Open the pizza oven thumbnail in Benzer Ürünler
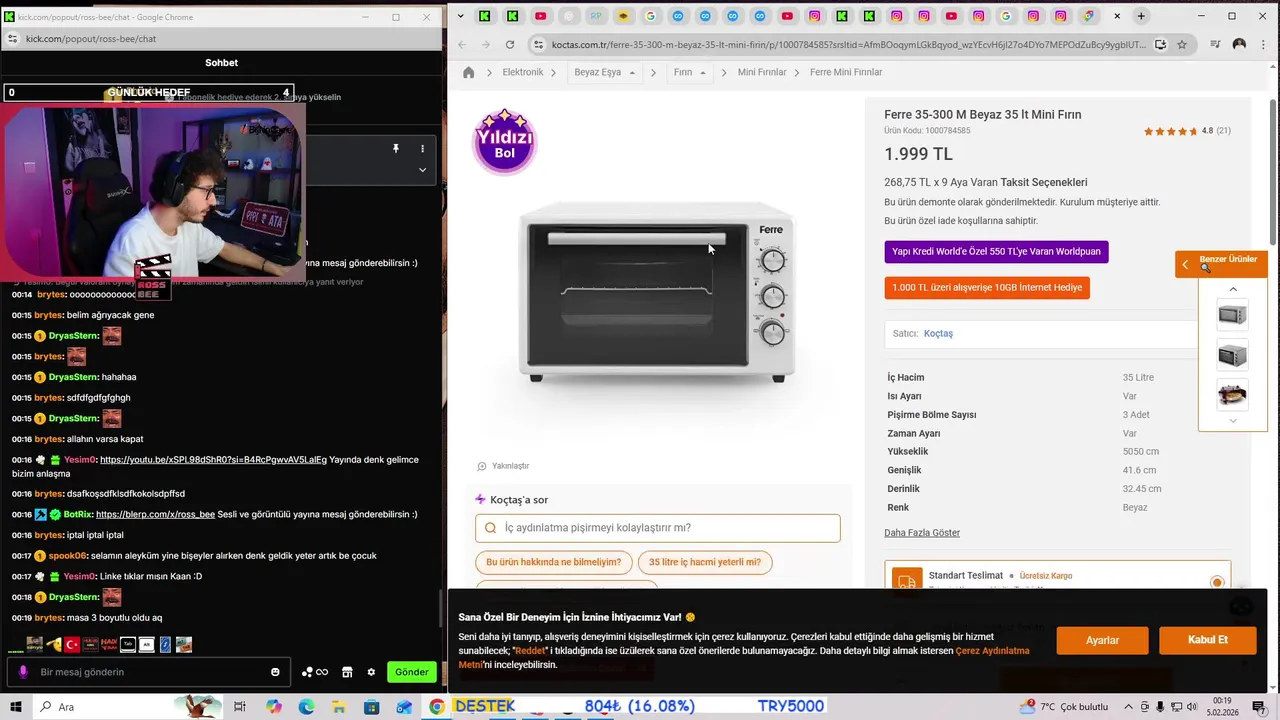 pos(1233,394)
